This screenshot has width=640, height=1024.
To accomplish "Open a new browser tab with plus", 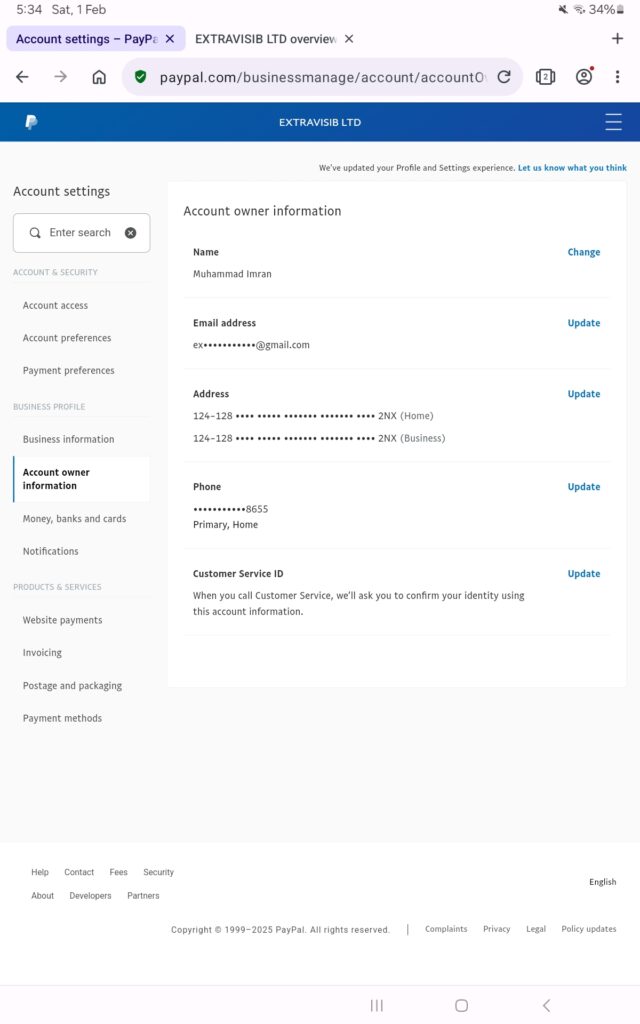I will pyautogui.click(x=617, y=39).
